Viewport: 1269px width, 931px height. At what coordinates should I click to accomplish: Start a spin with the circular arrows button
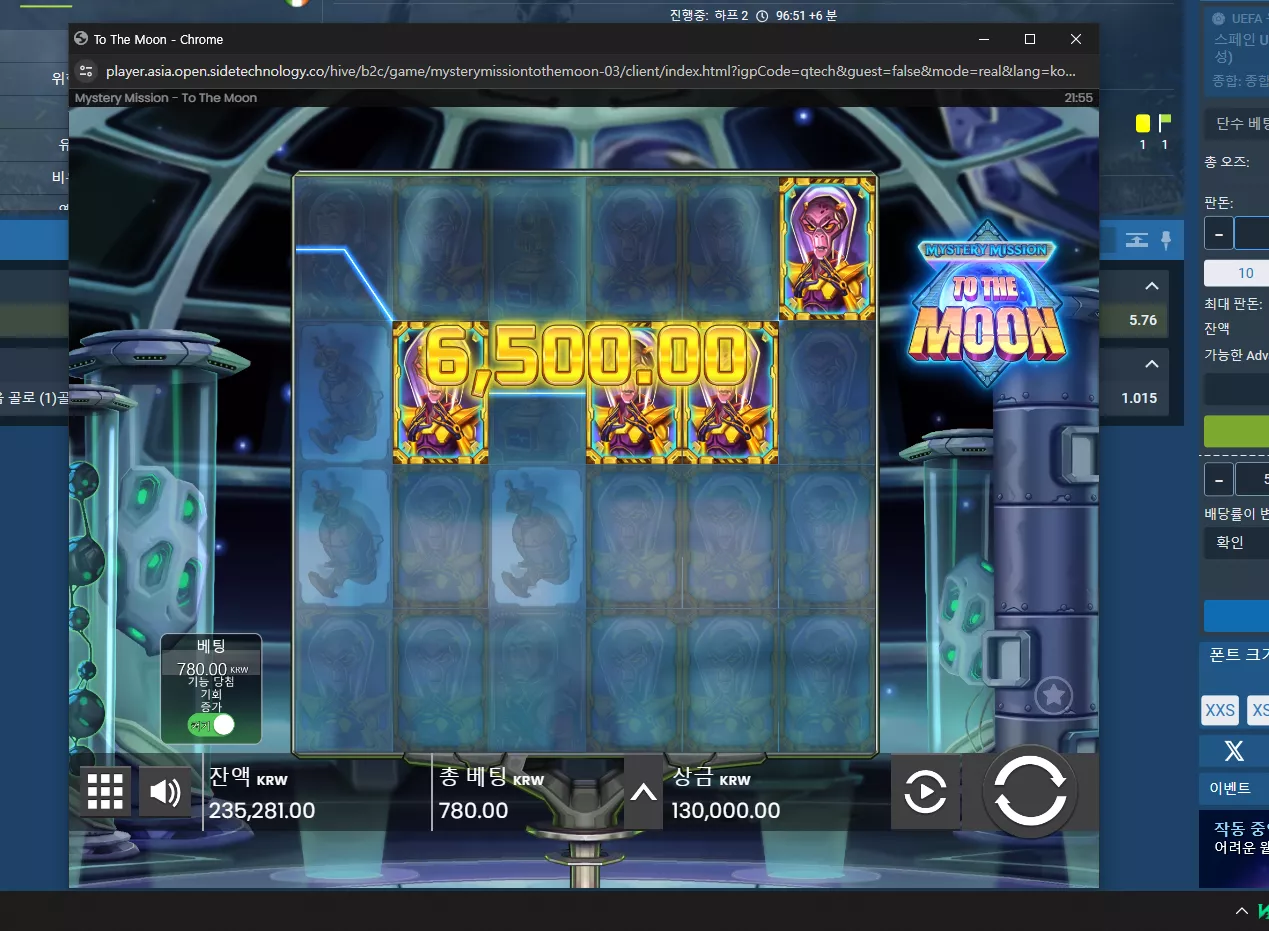tap(1030, 793)
